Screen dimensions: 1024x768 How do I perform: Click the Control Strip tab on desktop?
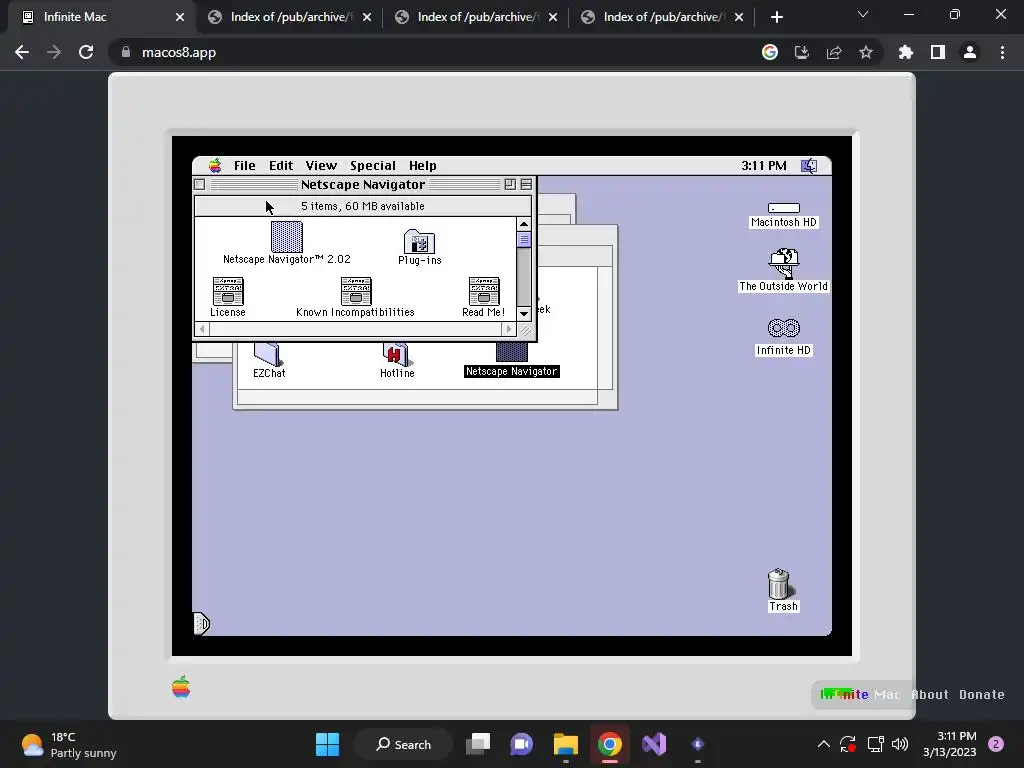(x=202, y=624)
